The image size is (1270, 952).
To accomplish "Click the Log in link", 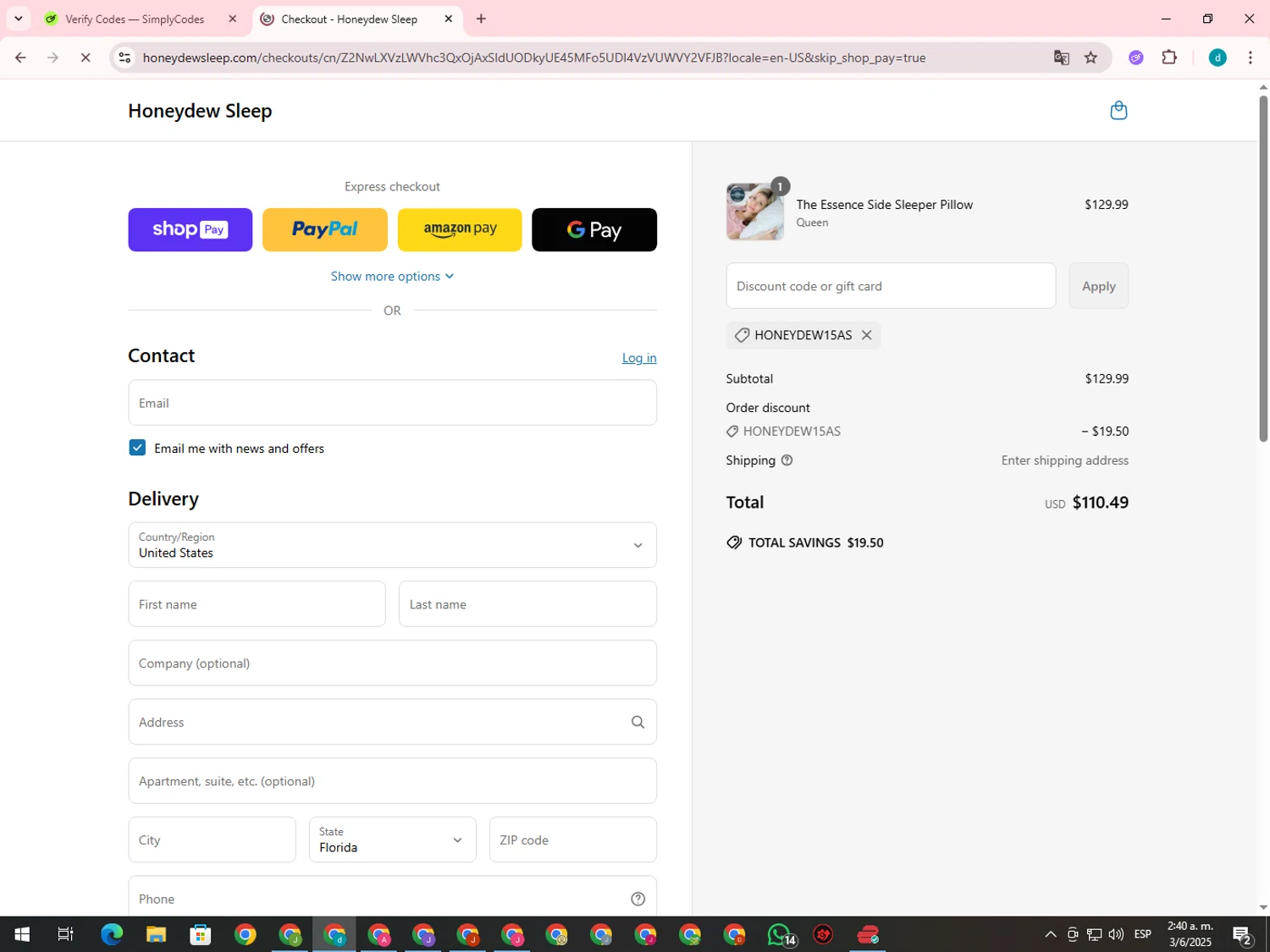I will (x=639, y=358).
